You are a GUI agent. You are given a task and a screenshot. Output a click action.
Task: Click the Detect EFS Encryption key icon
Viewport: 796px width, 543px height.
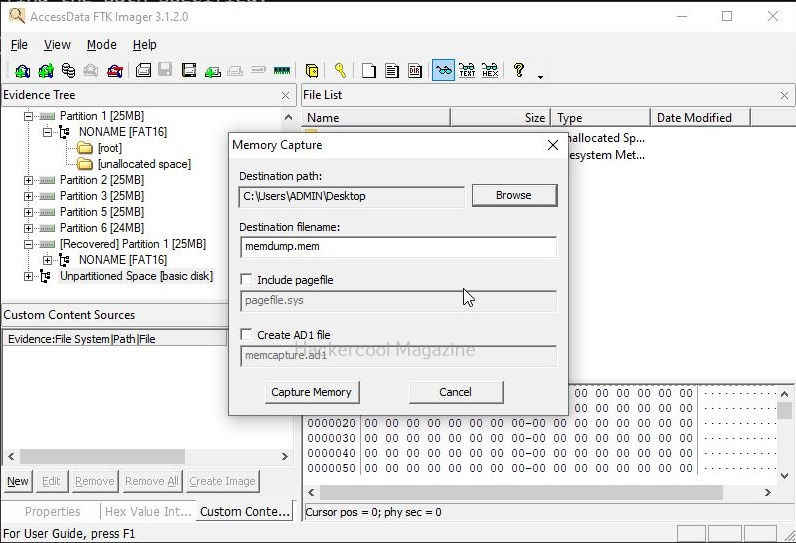340,71
